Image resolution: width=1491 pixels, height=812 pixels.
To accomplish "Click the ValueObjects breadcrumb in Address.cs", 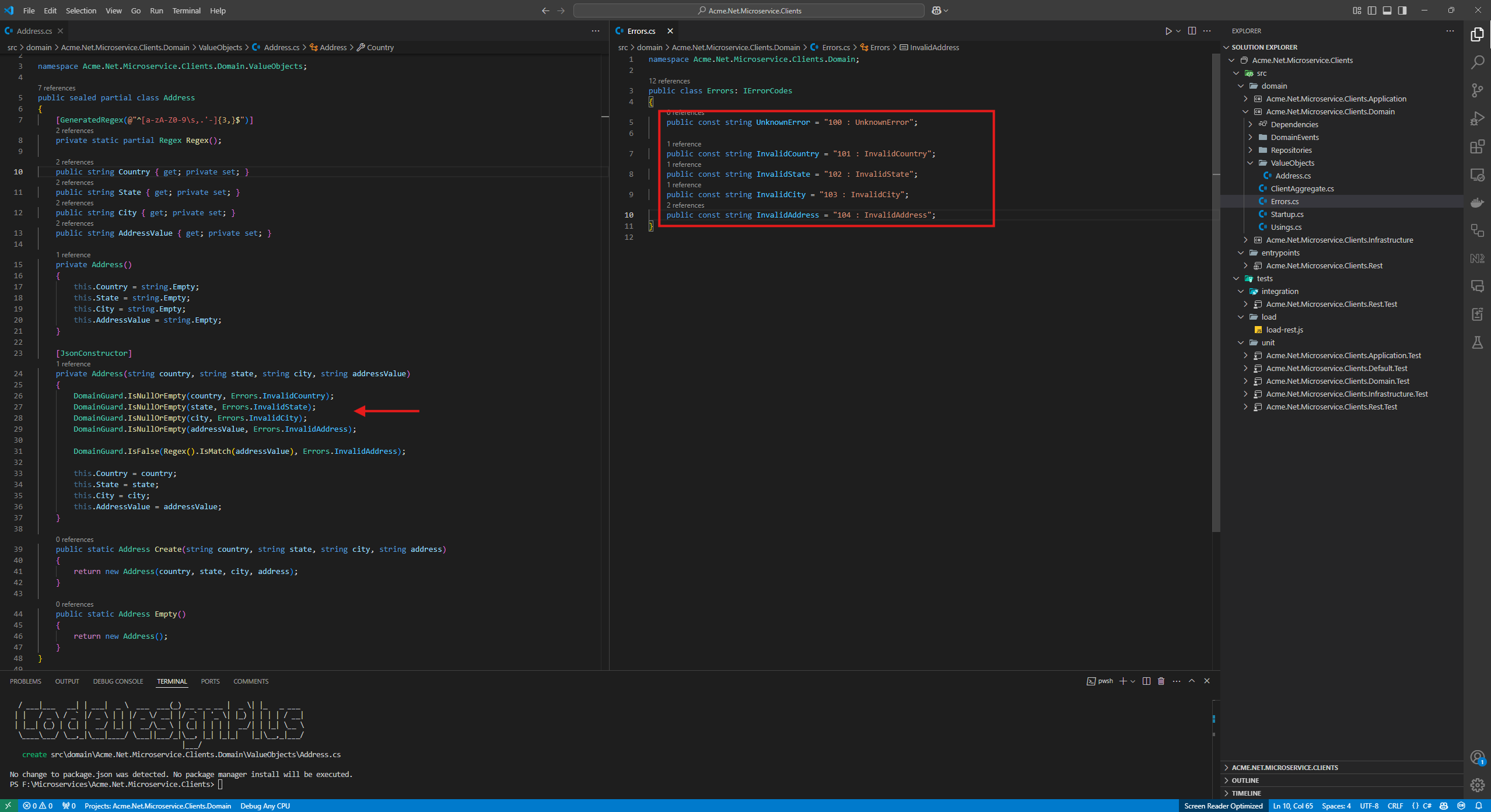I will point(220,47).
